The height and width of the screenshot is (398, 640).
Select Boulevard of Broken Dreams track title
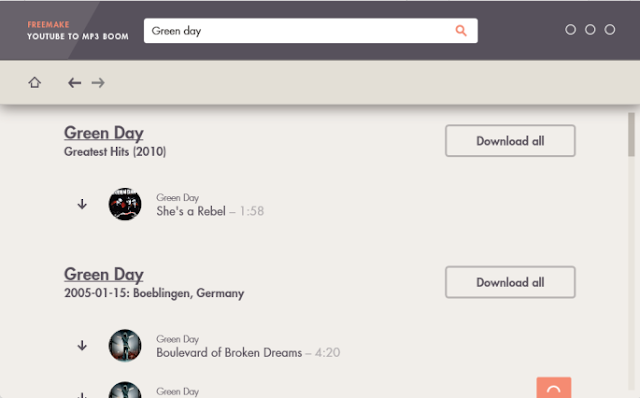(229, 353)
